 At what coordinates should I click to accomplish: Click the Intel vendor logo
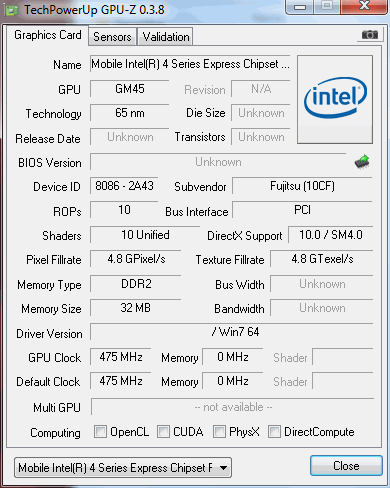click(335, 100)
